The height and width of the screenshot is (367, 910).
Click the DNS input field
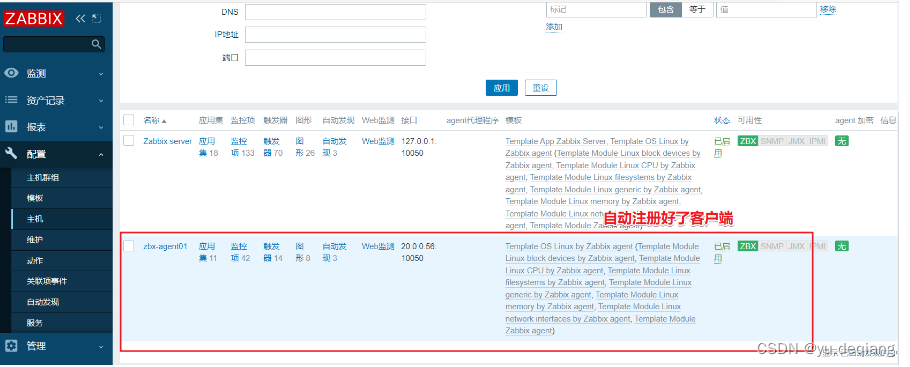click(x=335, y=12)
